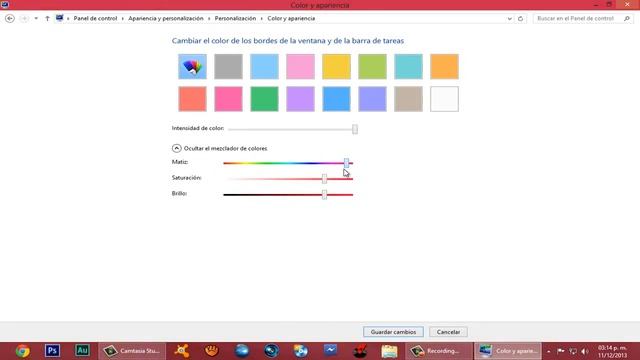Open Adobe Audition from the taskbar
Screen dimensions: 640x360
point(82,351)
